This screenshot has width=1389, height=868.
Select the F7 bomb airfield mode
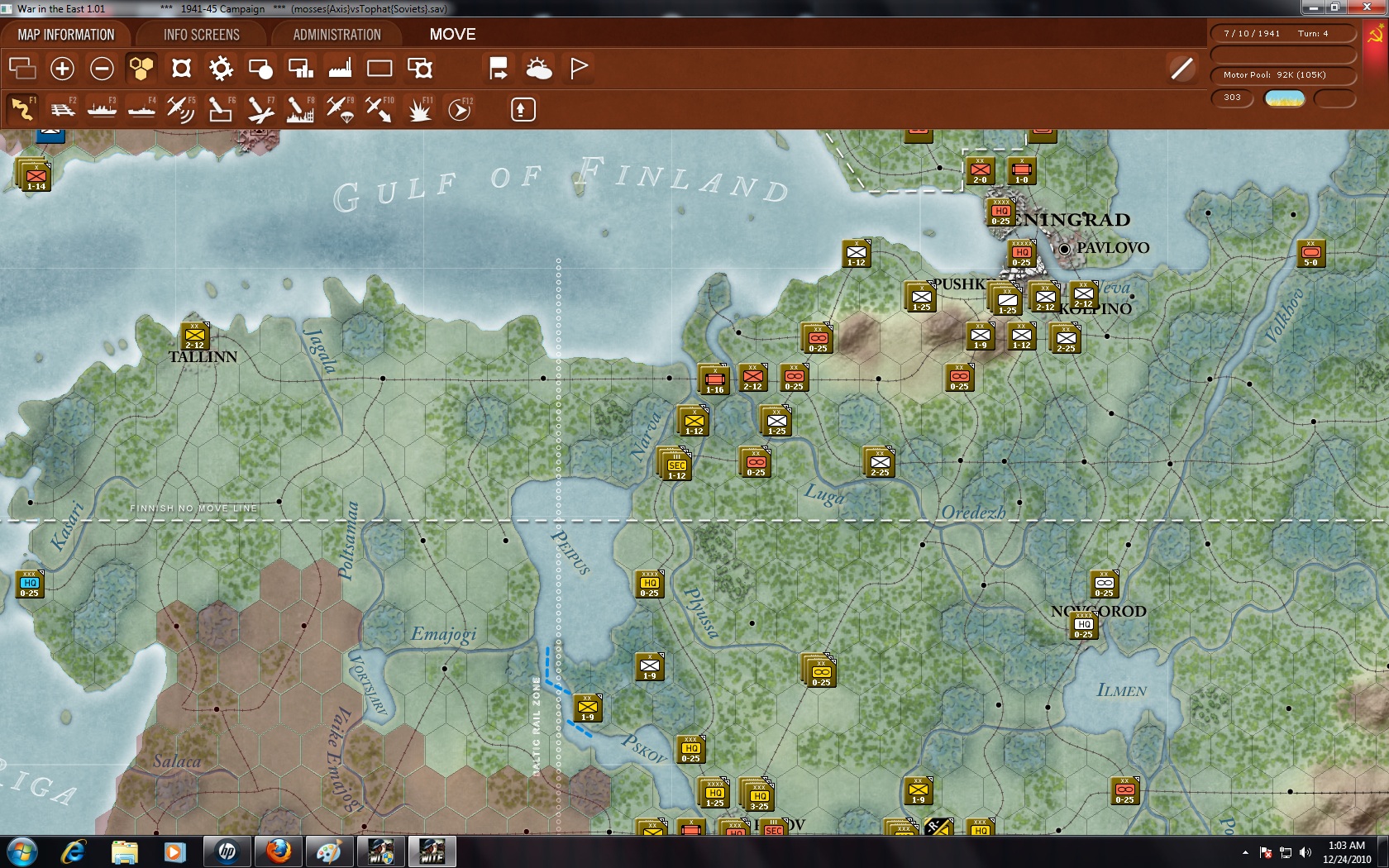tap(260, 109)
